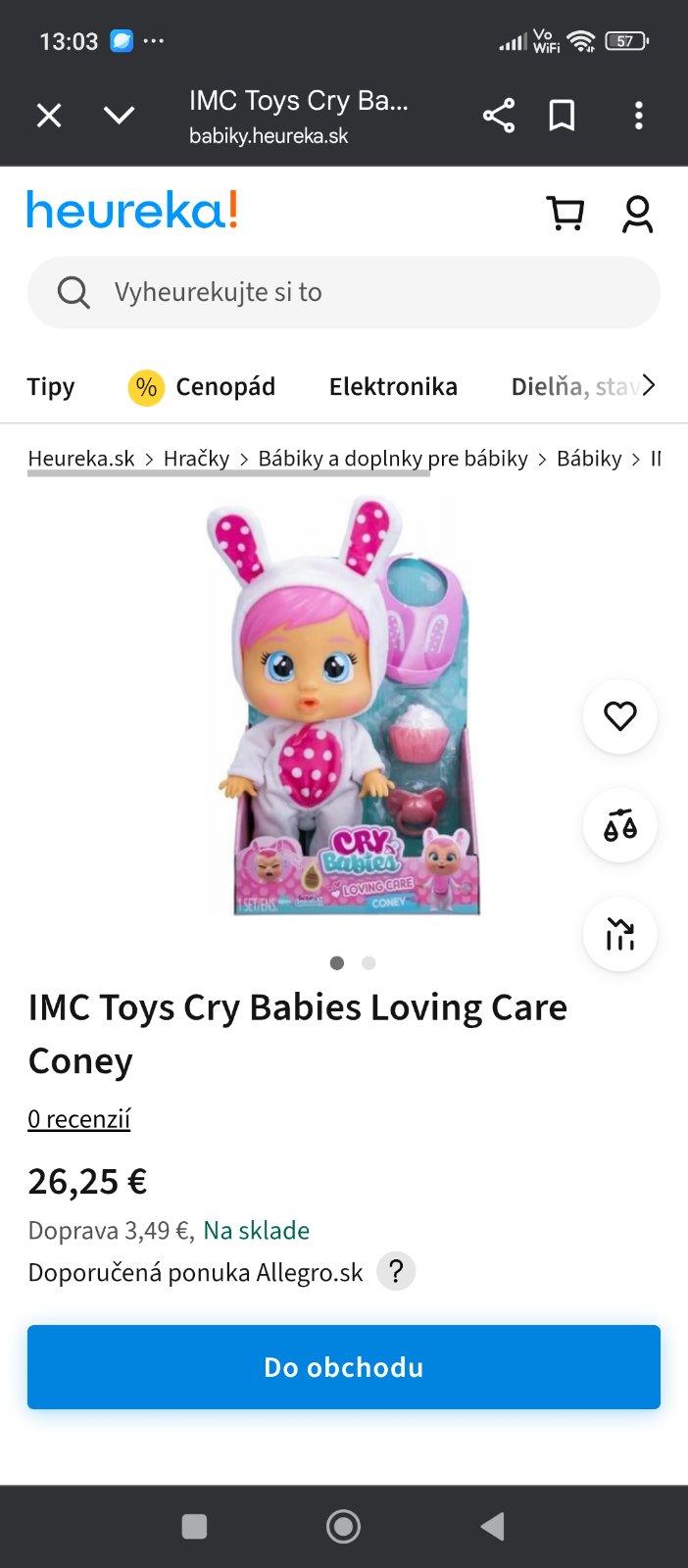
Task: Show the second product image via the dot
Action: pyautogui.click(x=369, y=963)
